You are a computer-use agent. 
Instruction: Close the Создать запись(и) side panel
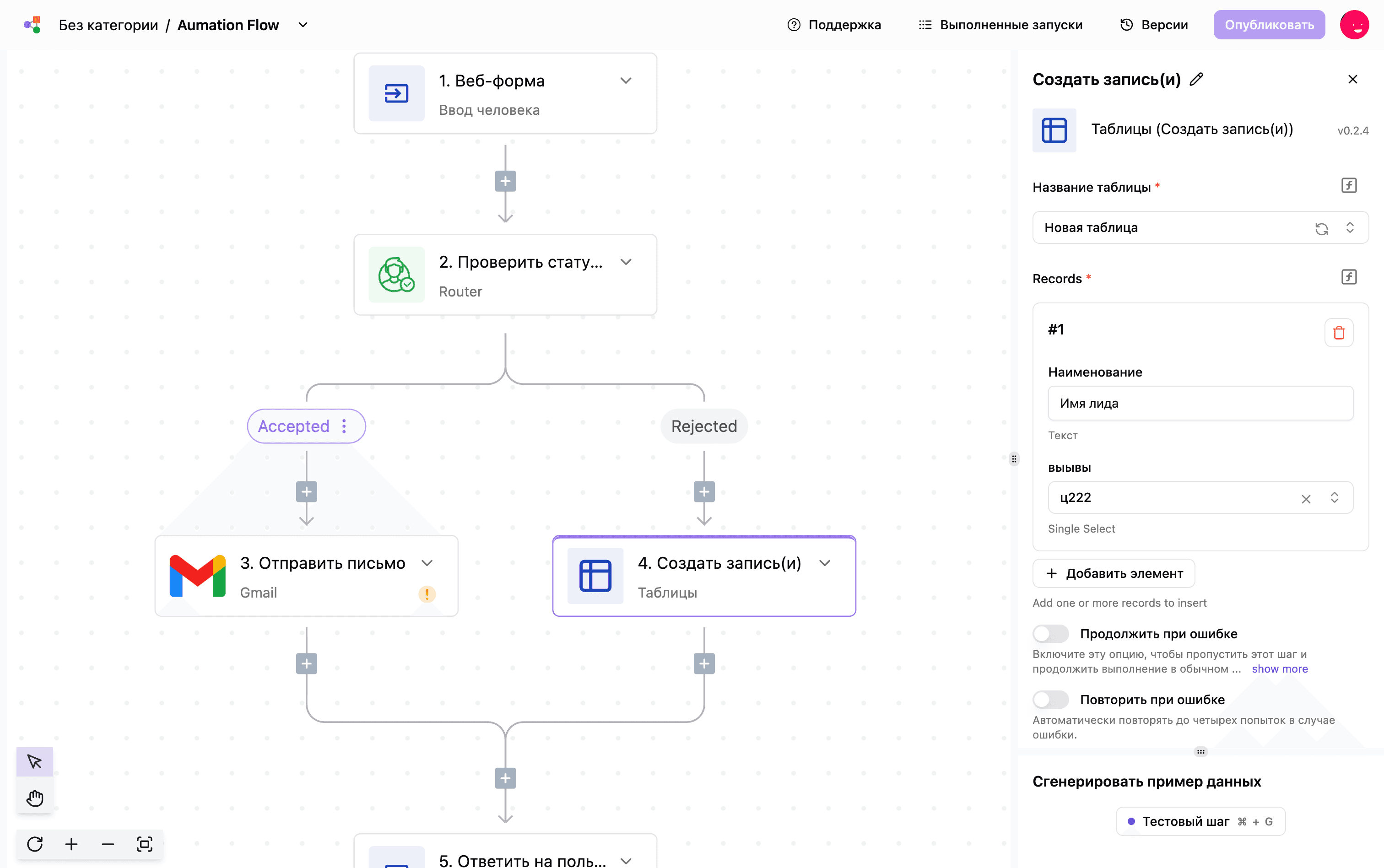point(1352,79)
